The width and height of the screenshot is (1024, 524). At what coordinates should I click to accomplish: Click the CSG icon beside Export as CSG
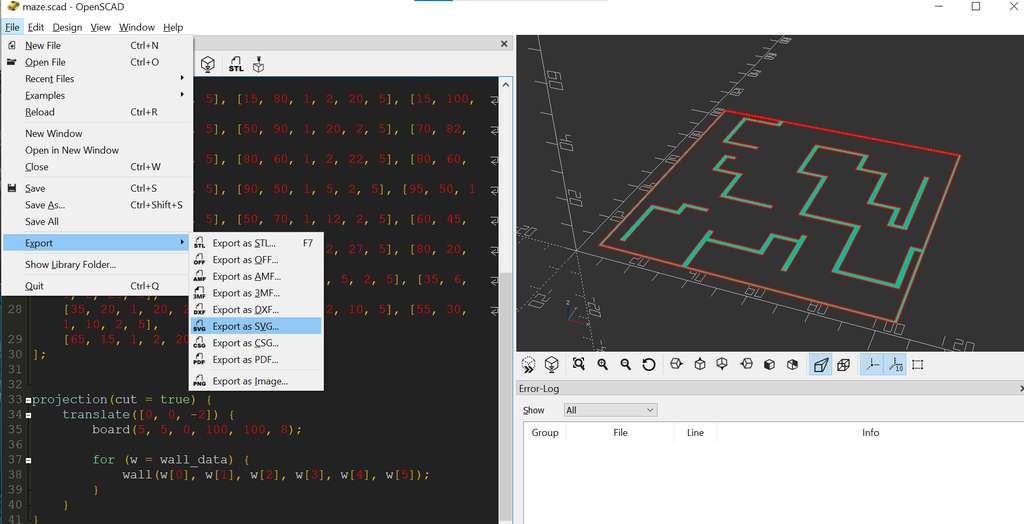coord(199,343)
